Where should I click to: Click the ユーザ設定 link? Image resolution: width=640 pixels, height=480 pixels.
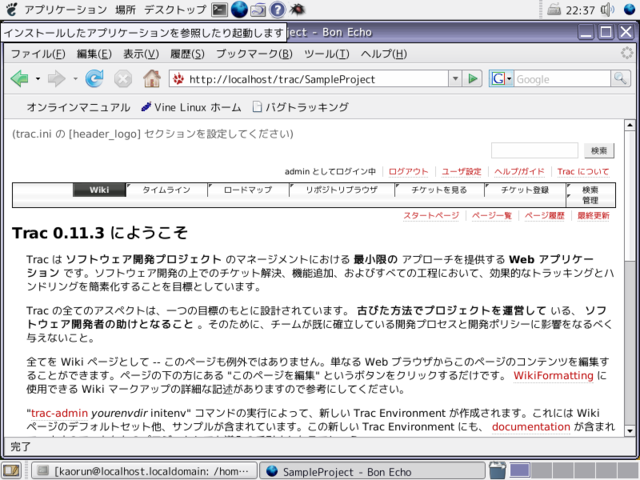point(462,172)
